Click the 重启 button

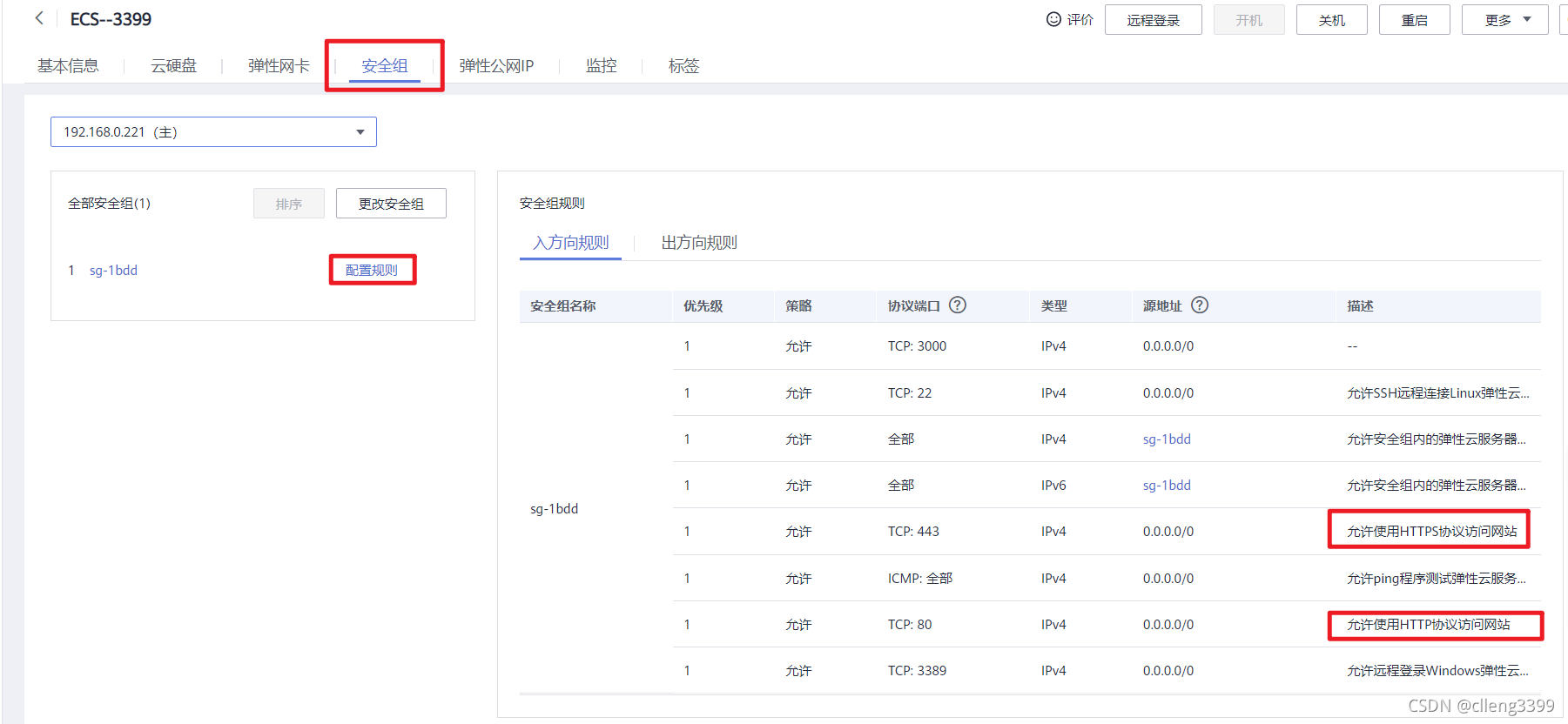pyautogui.click(x=1414, y=20)
